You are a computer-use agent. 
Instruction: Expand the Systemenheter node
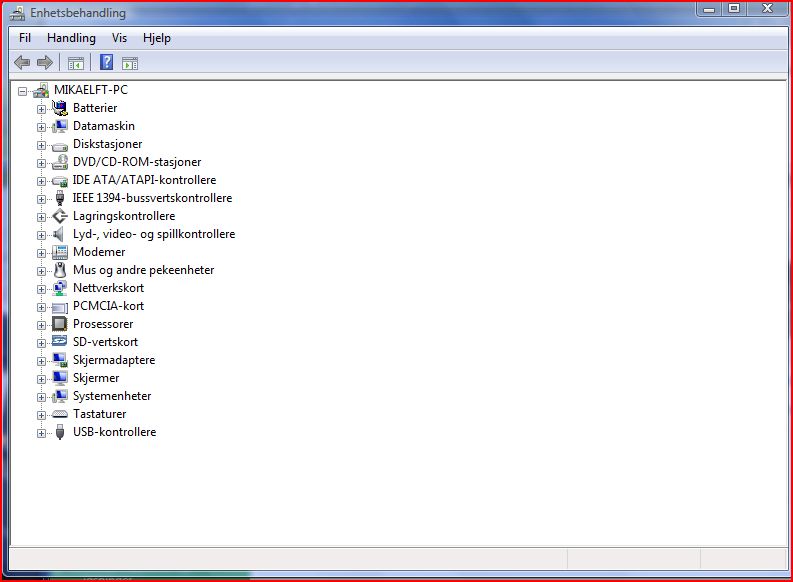pyautogui.click(x=41, y=397)
